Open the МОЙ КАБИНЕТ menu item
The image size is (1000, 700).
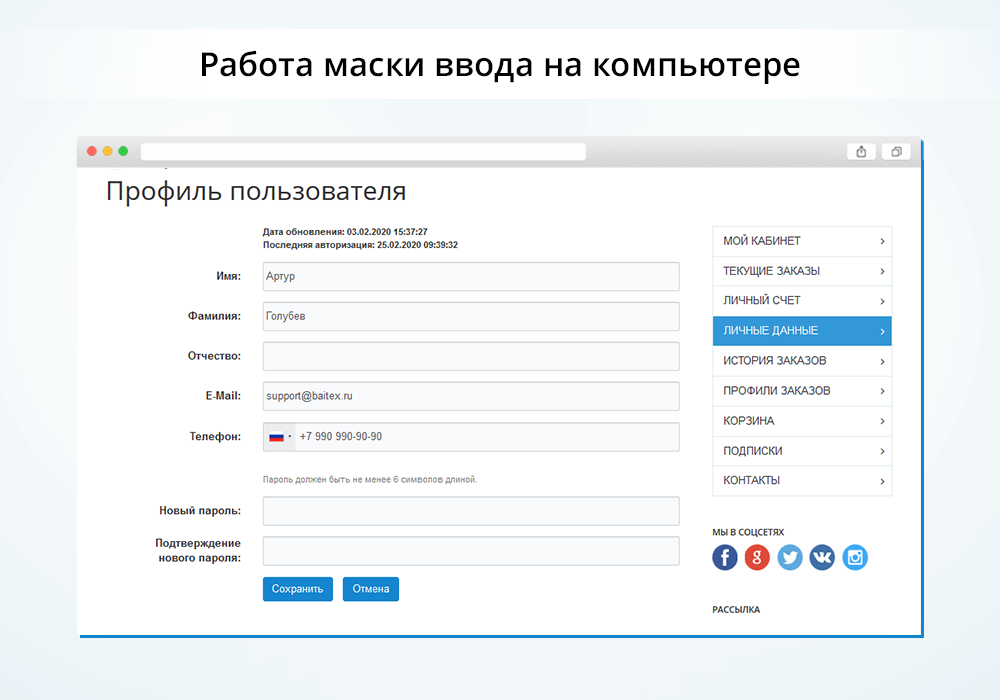click(x=790, y=241)
